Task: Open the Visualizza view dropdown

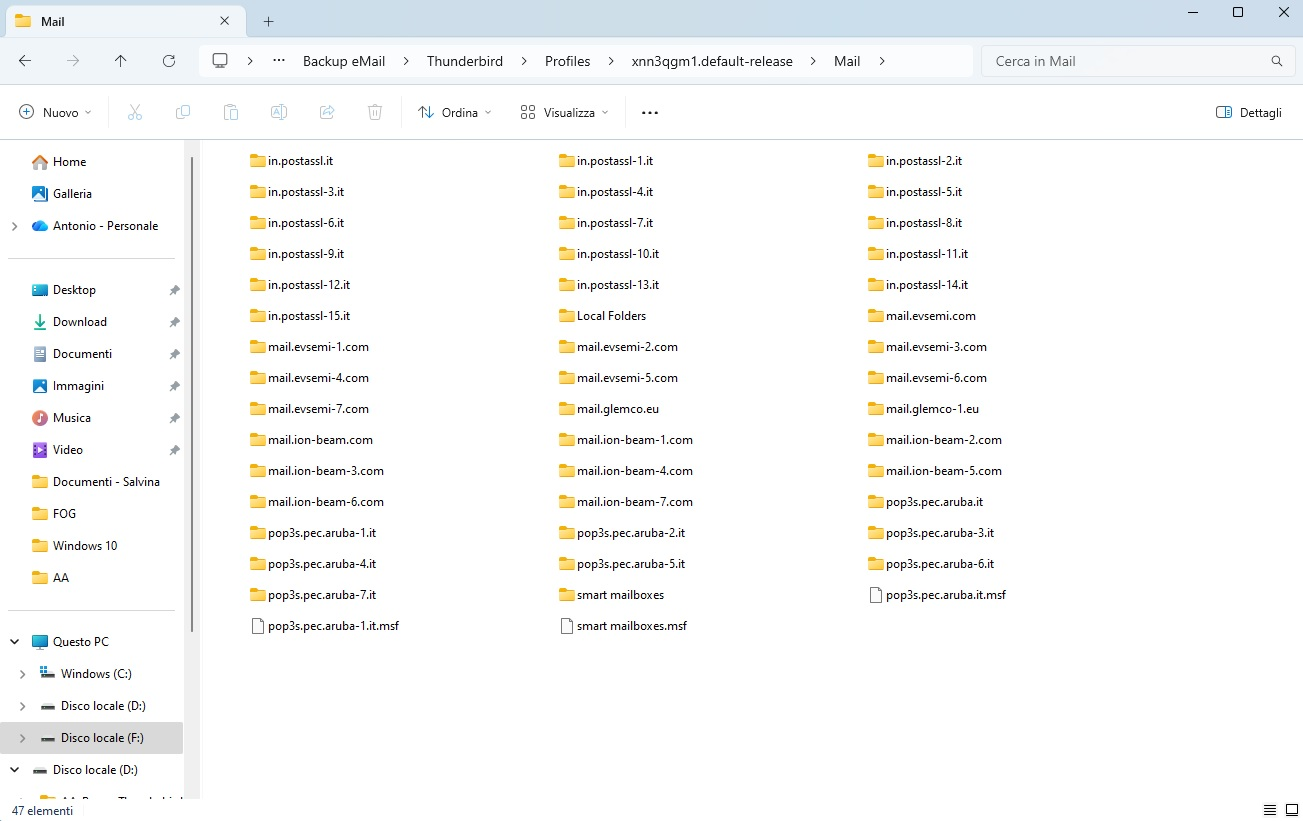Action: (565, 113)
